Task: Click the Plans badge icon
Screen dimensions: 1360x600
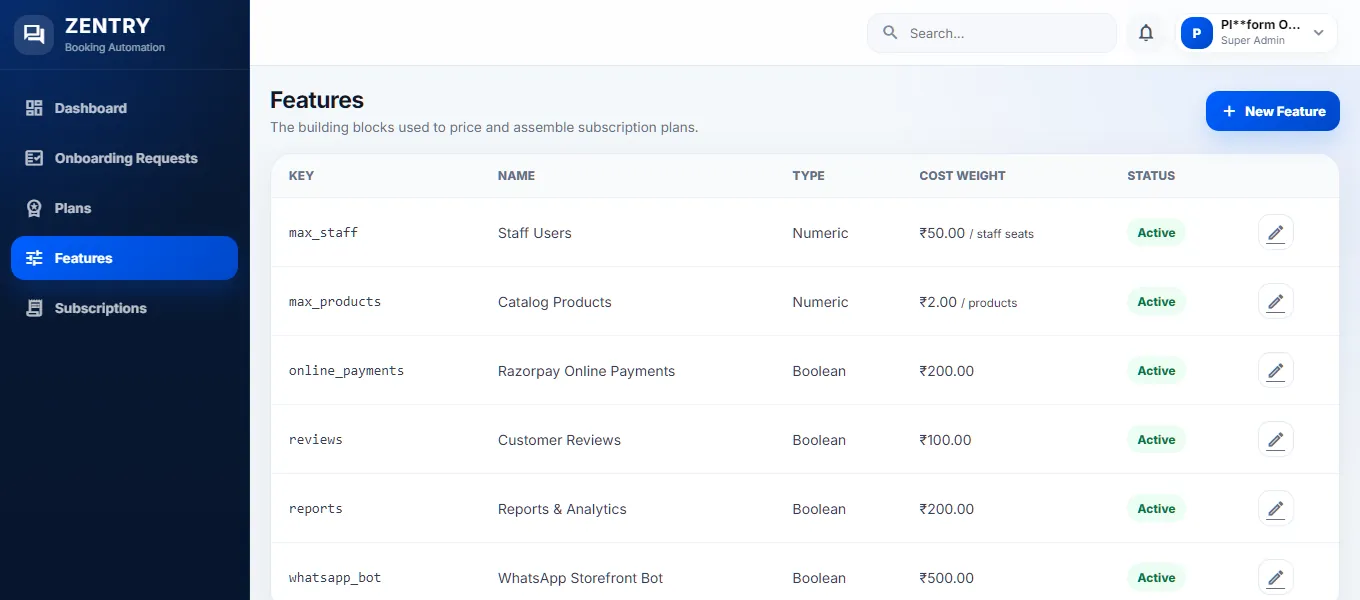Action: tap(34, 208)
